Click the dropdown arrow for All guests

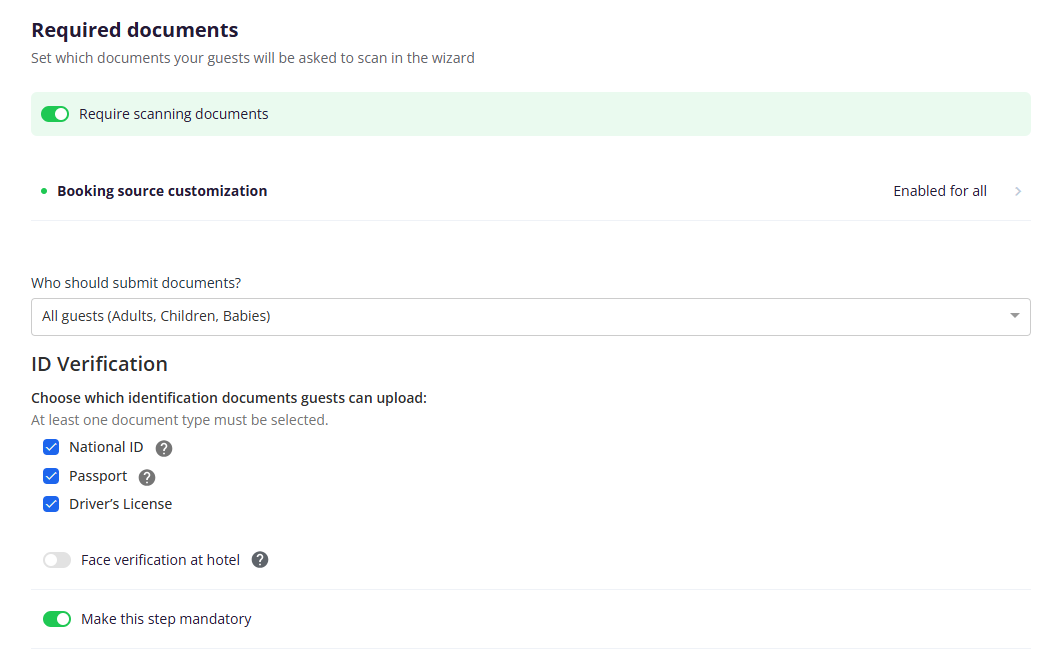(1014, 316)
